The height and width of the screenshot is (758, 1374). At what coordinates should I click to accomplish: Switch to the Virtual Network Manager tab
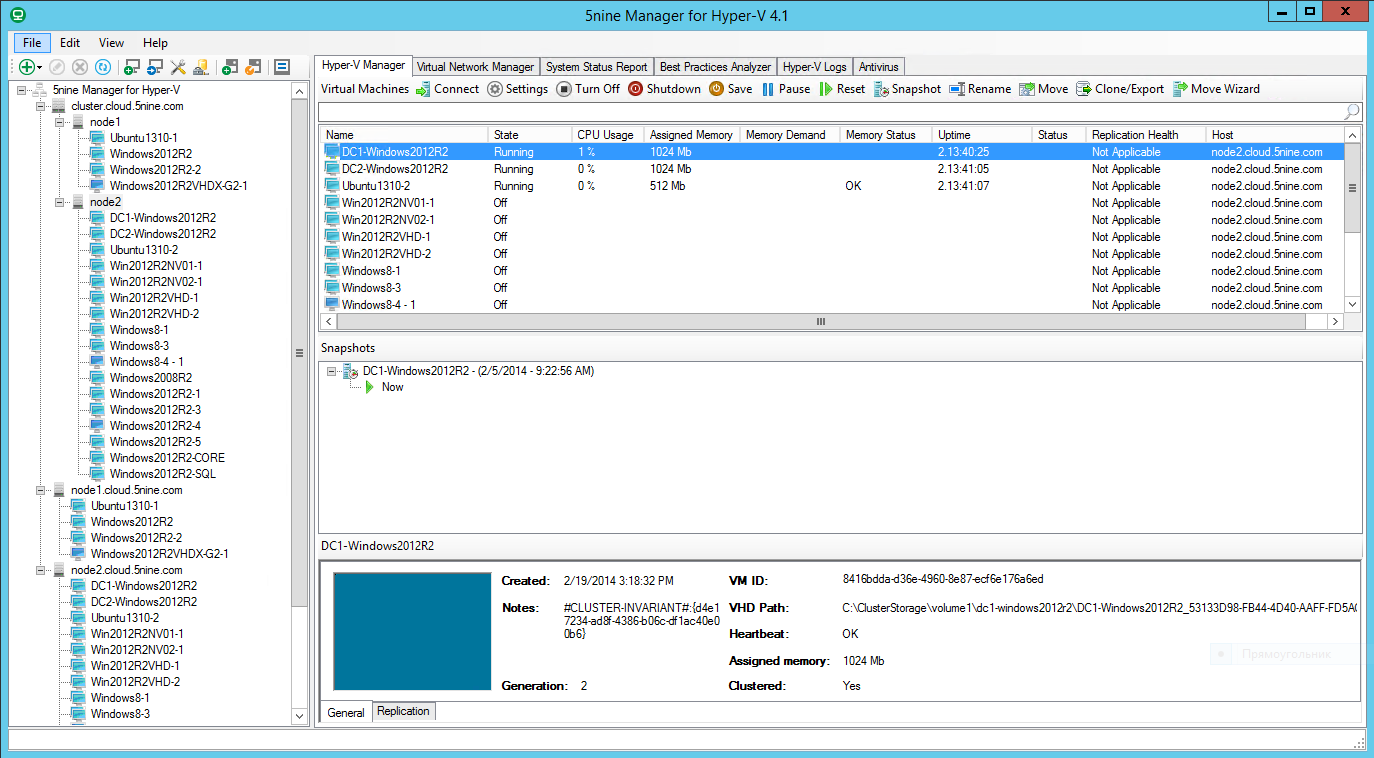(x=475, y=67)
